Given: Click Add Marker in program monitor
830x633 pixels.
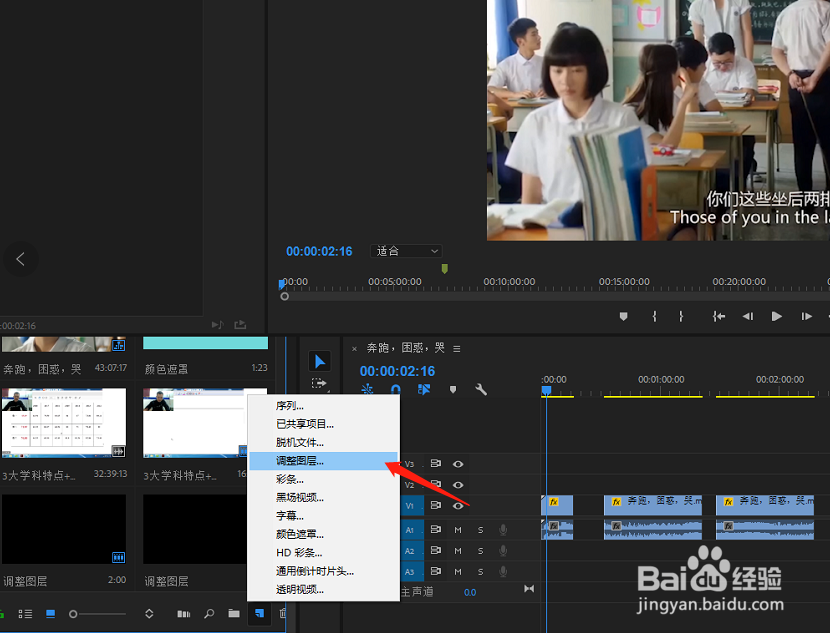Looking at the screenshot, I should 624,316.
